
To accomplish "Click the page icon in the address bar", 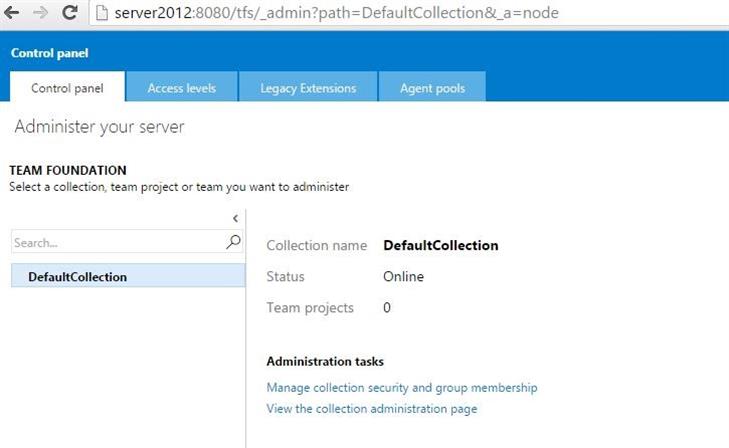I will click(x=102, y=13).
